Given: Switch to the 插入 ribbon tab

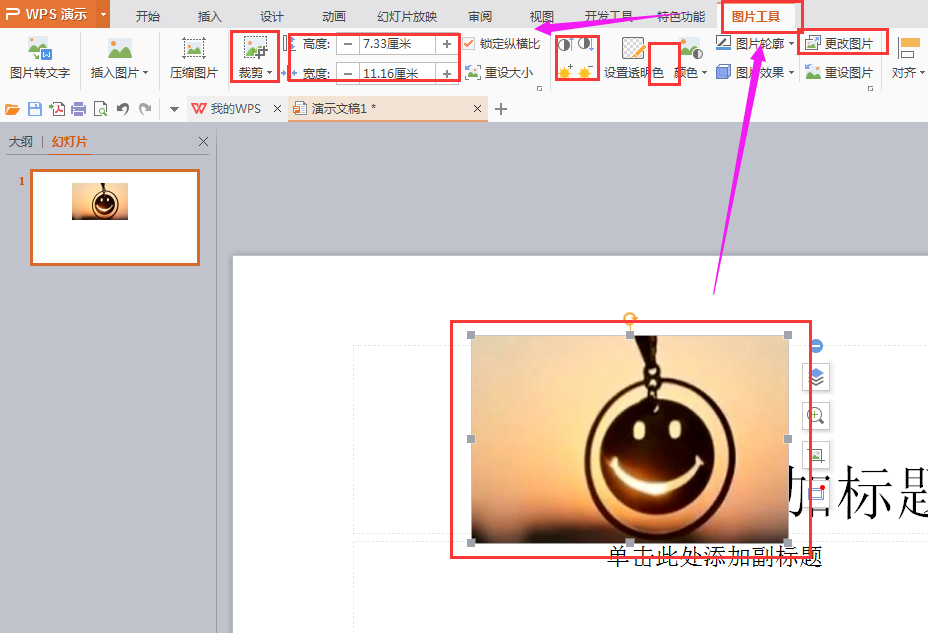Looking at the screenshot, I should (x=210, y=17).
